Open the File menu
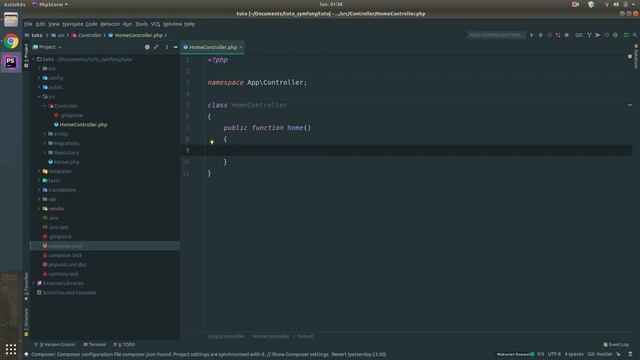This screenshot has width=640, height=360. coord(28,24)
